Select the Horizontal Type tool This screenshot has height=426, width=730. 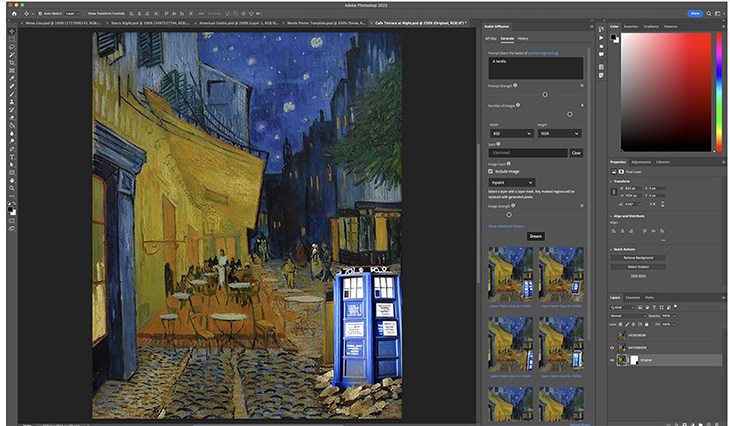12,157
